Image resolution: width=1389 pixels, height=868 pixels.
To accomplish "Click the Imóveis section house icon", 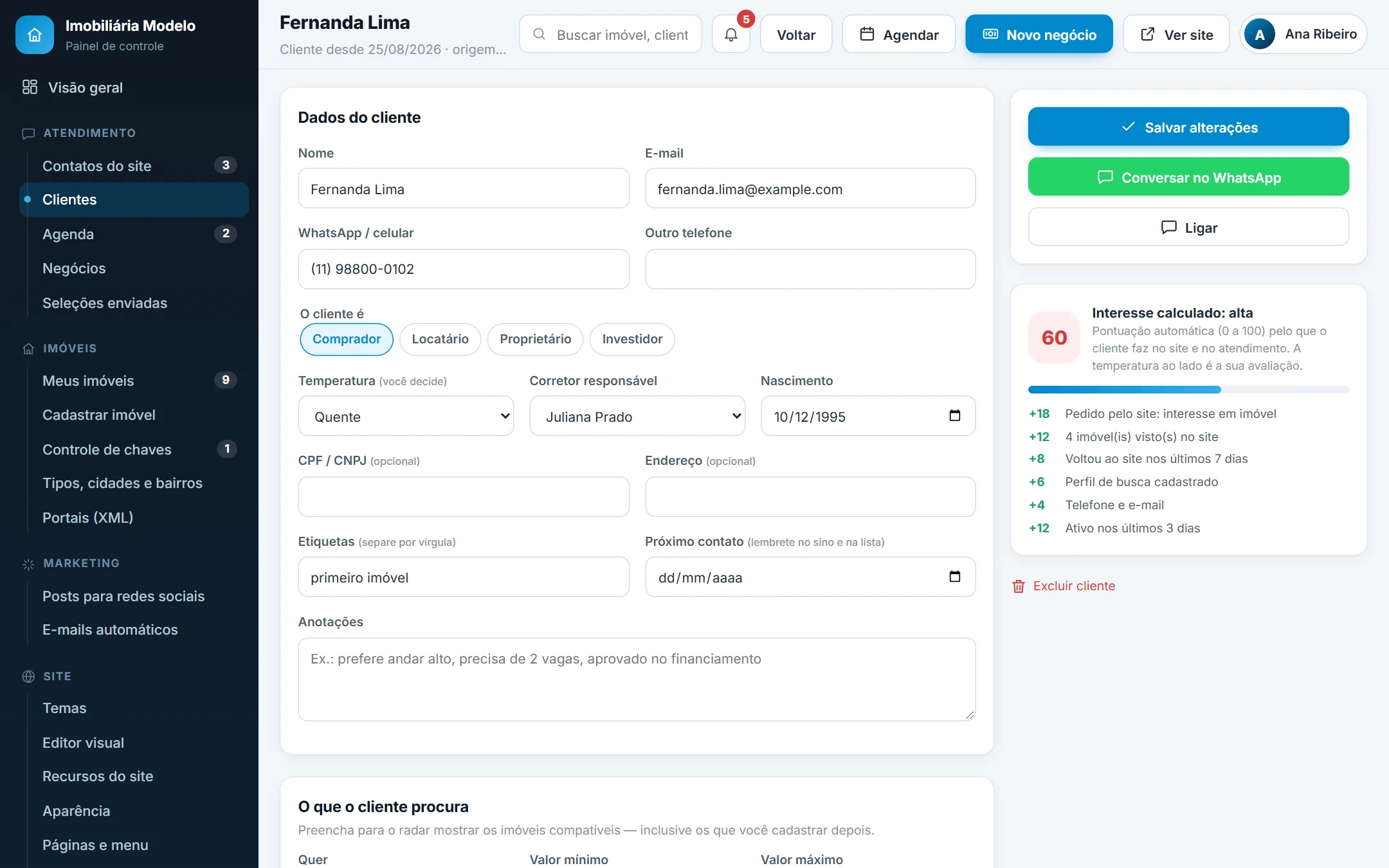I will pyautogui.click(x=28, y=348).
